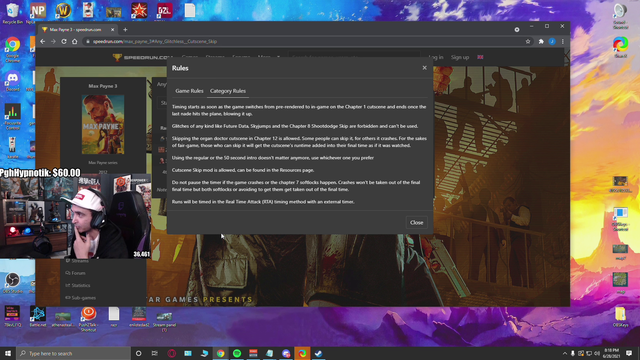Open Windows Start menu
Image resolution: width=640 pixels, height=360 pixels.
[8, 353]
